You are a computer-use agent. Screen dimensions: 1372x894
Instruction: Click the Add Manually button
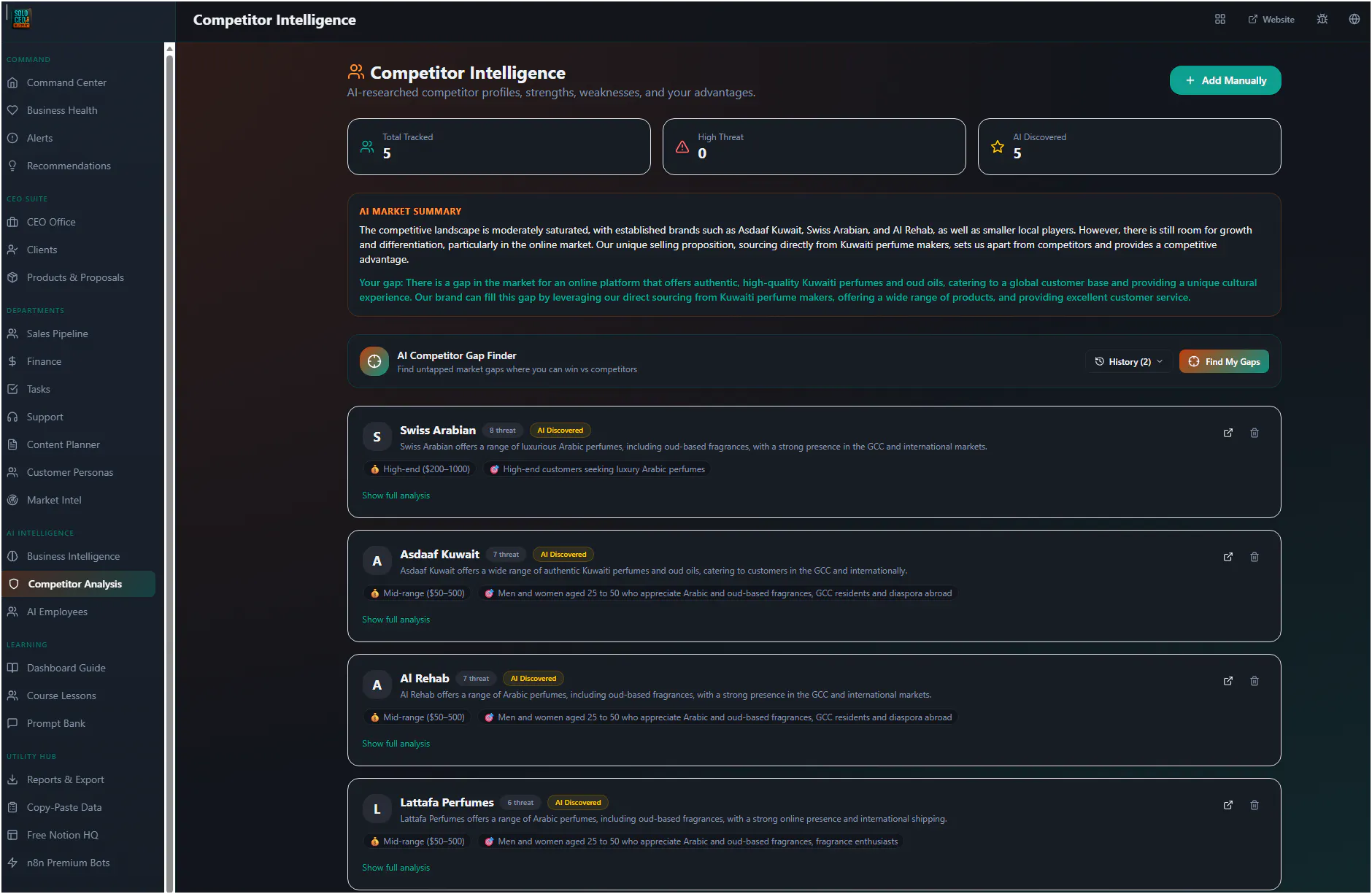(1225, 80)
